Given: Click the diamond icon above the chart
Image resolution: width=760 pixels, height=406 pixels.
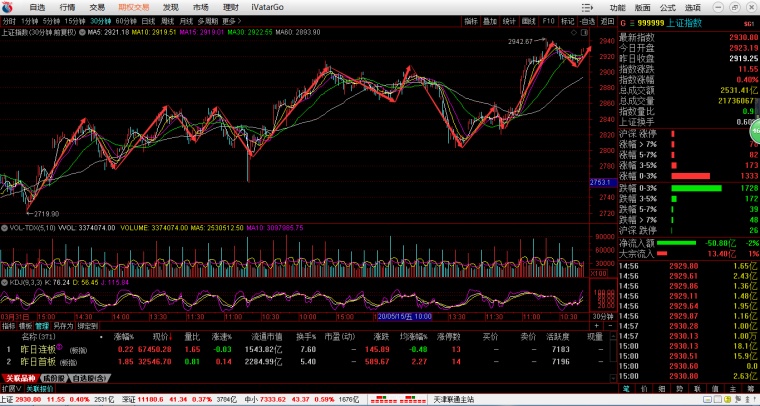Looking at the screenshot, I should click(x=574, y=32).
